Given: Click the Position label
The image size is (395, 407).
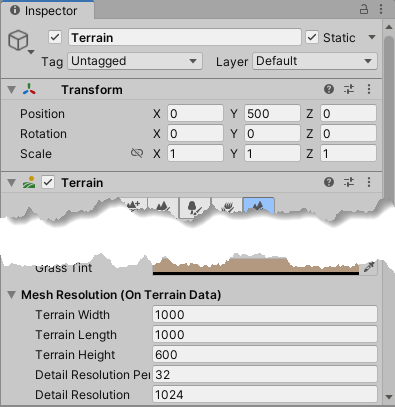Looking at the screenshot, I should [42, 114].
